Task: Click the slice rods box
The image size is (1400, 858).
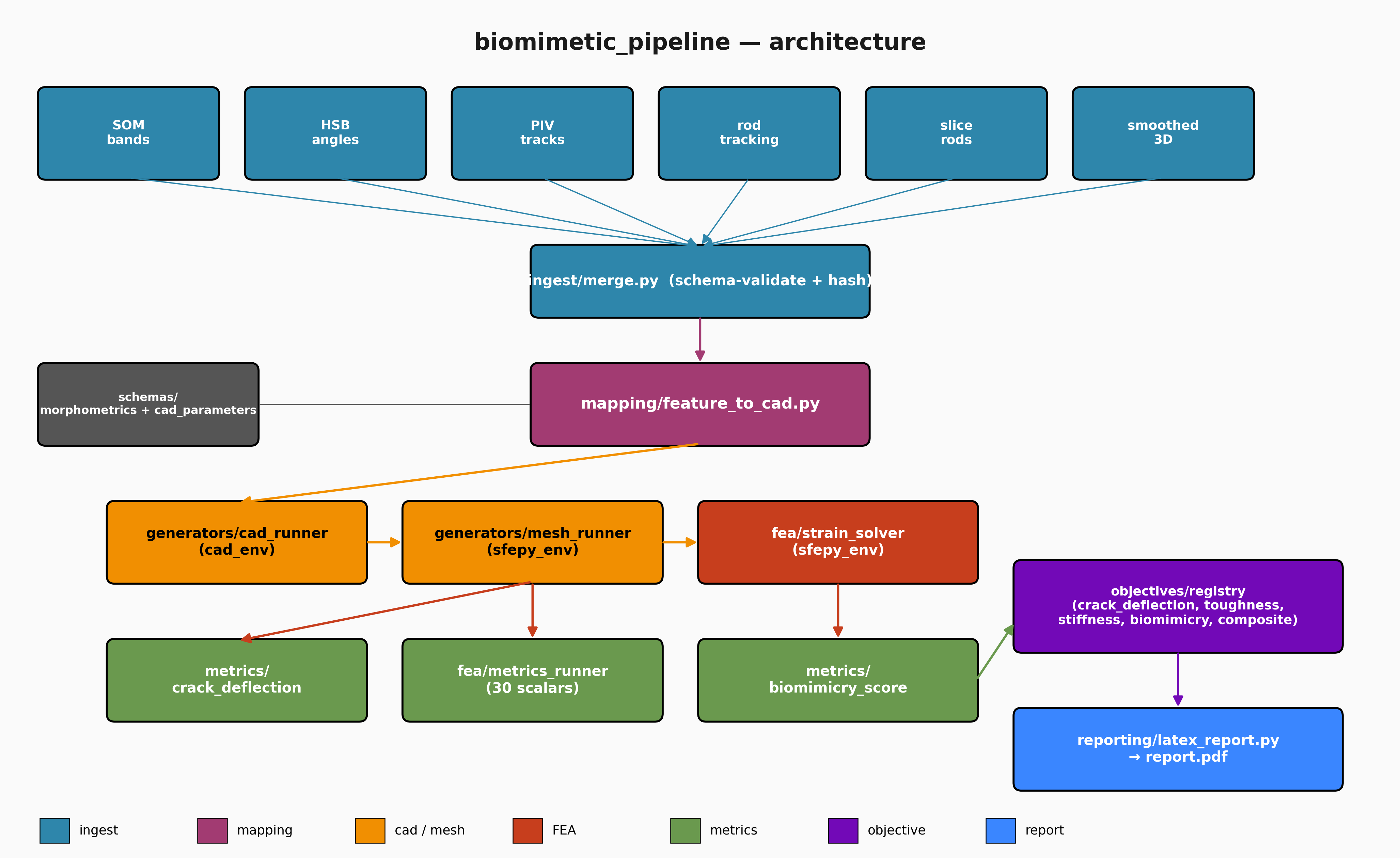Action: point(956,133)
